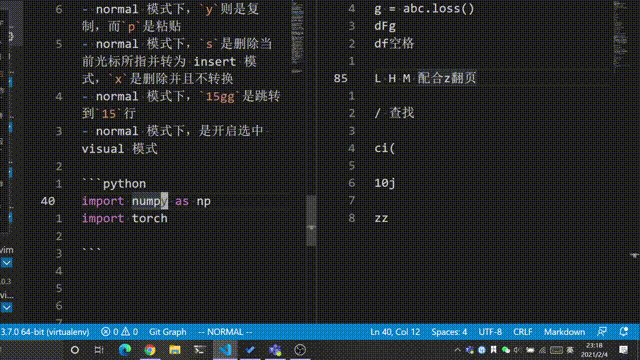Open the Task View icon

99,350
